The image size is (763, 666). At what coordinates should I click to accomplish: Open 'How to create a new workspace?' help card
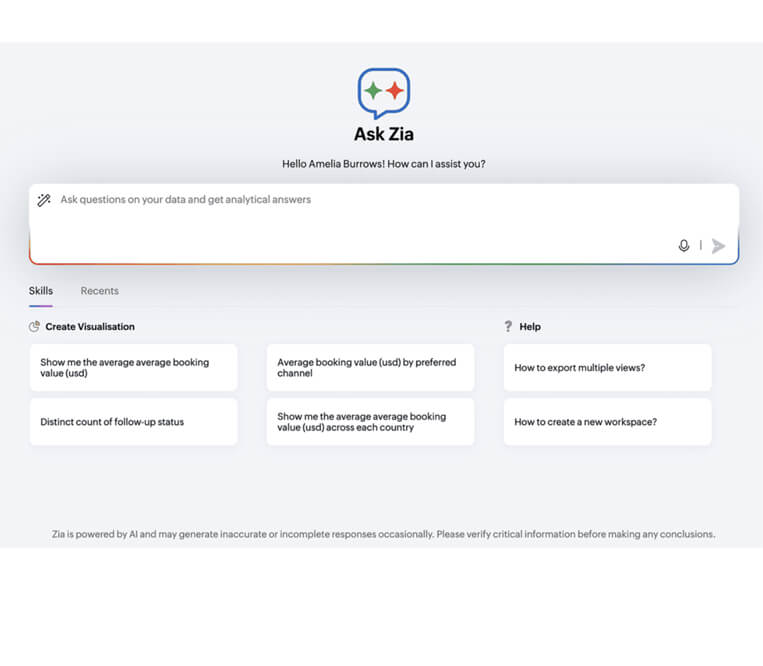[x=607, y=422]
